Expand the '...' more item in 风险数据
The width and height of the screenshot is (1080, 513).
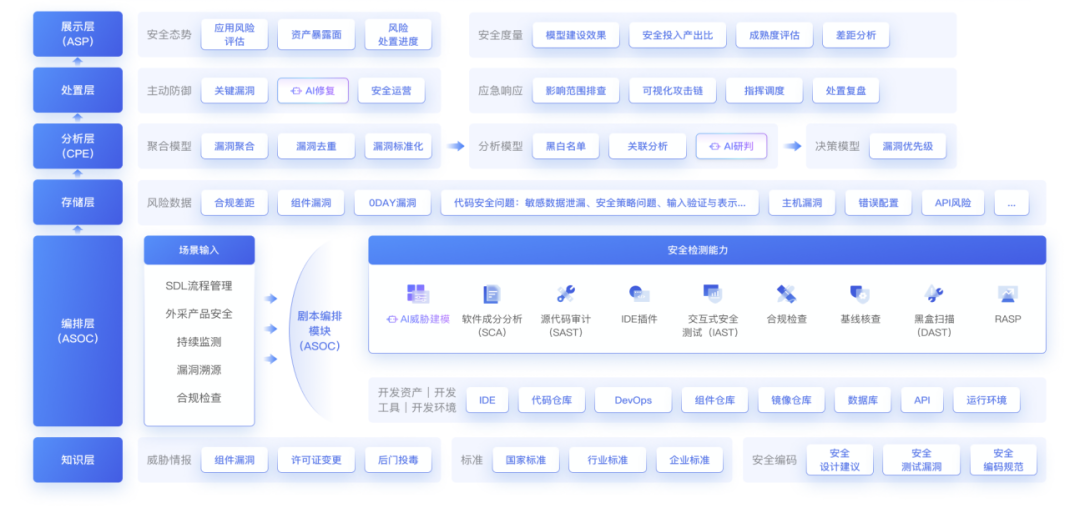tap(1011, 203)
